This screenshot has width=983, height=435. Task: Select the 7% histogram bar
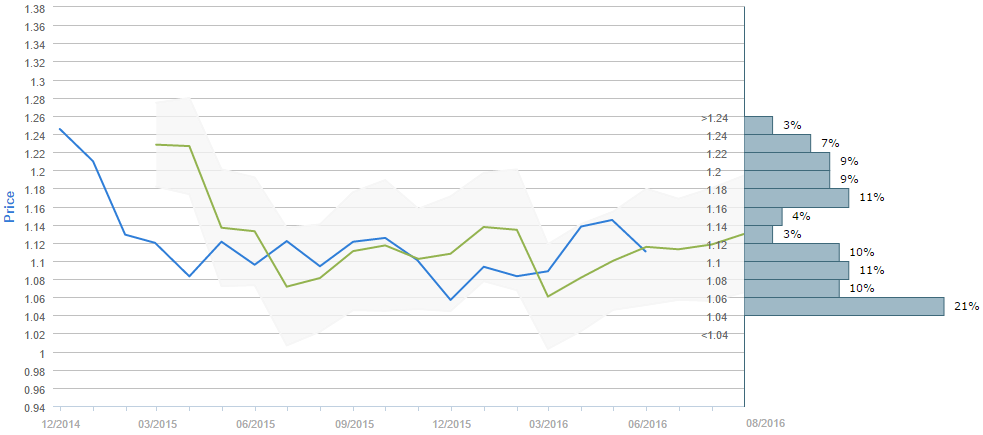tap(778, 143)
